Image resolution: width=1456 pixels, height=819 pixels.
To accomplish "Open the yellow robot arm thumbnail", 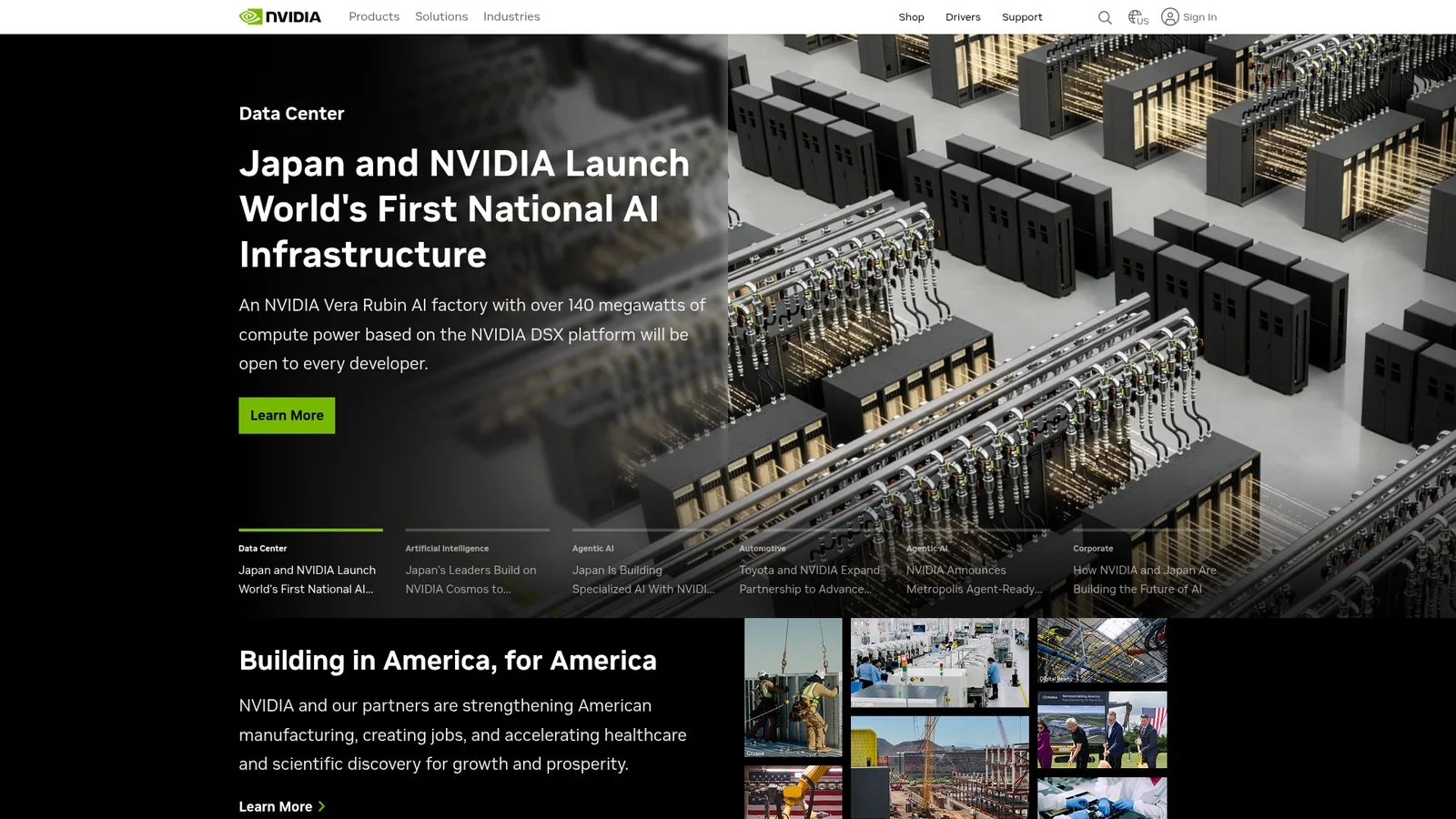I will (794, 793).
